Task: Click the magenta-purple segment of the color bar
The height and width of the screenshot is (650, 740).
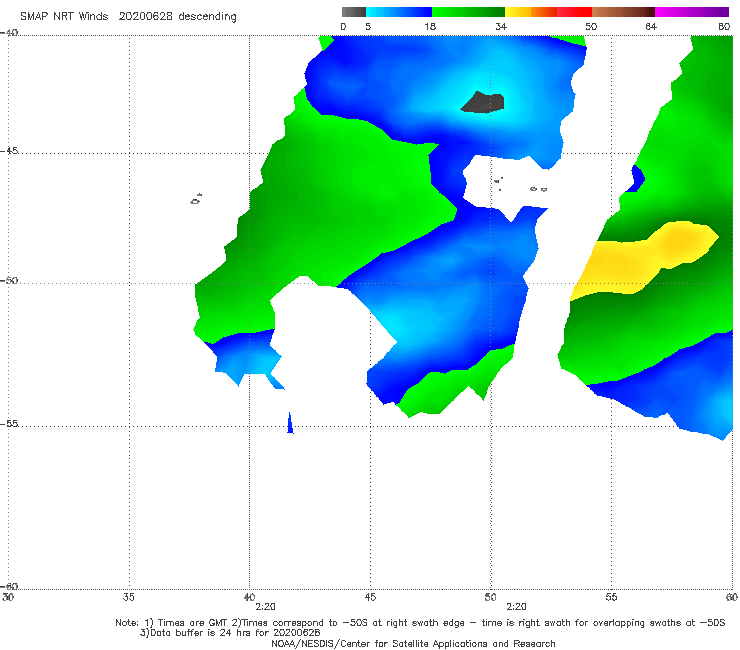Action: pos(692,12)
